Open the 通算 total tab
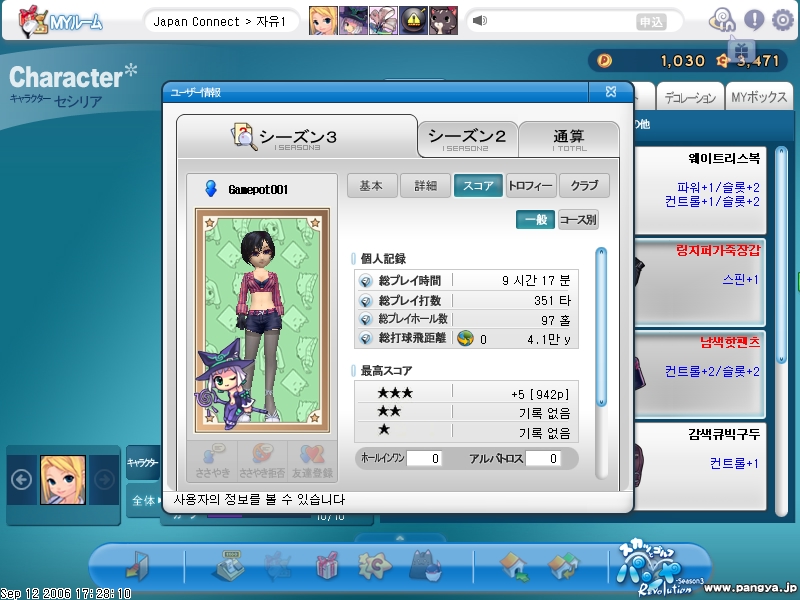The height and width of the screenshot is (600, 800). [x=568, y=138]
